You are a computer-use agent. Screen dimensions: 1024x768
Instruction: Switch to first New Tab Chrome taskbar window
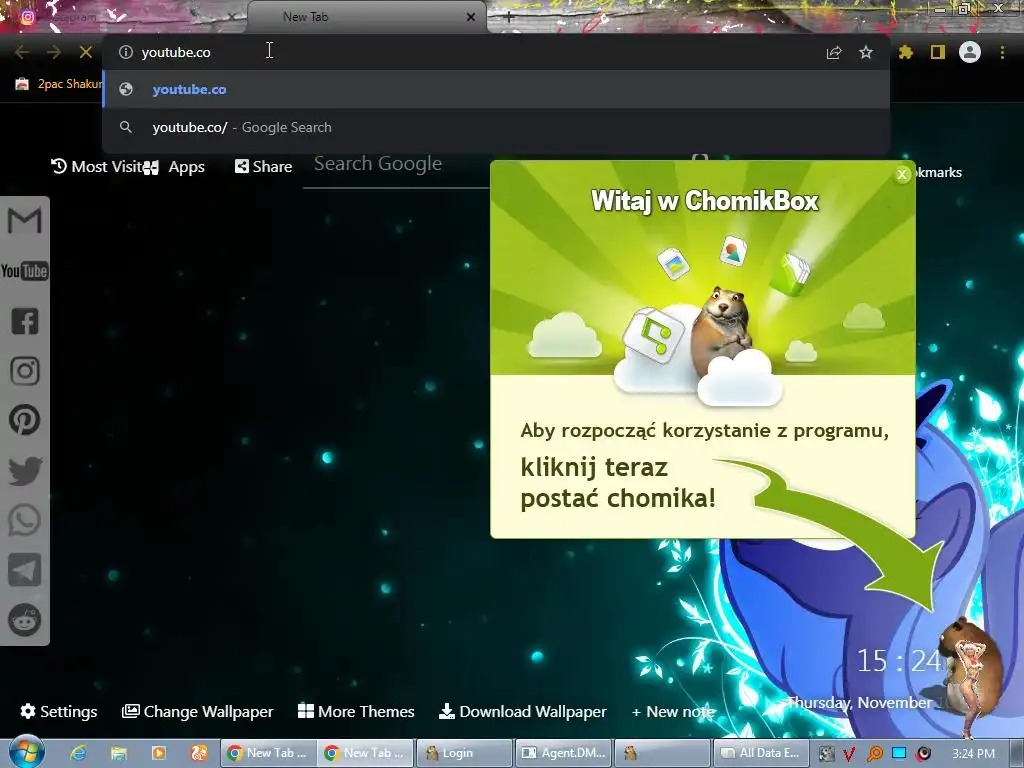click(268, 753)
